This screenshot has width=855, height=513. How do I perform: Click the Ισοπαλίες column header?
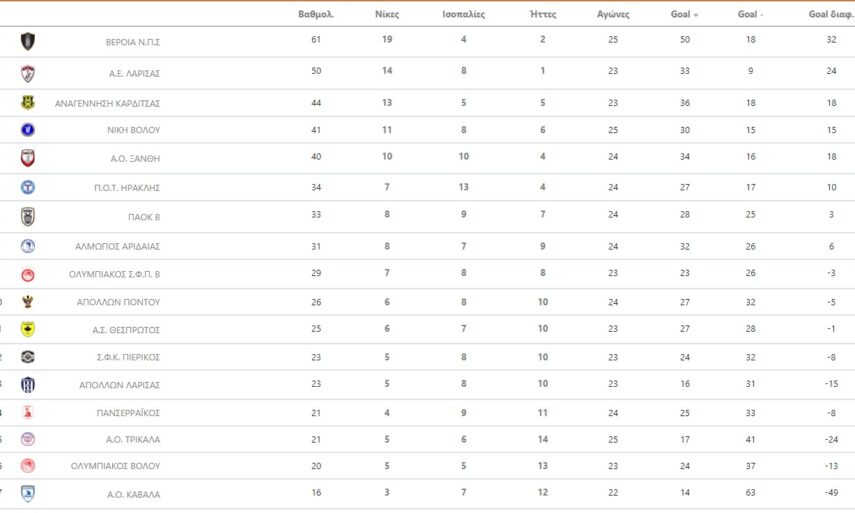point(463,15)
